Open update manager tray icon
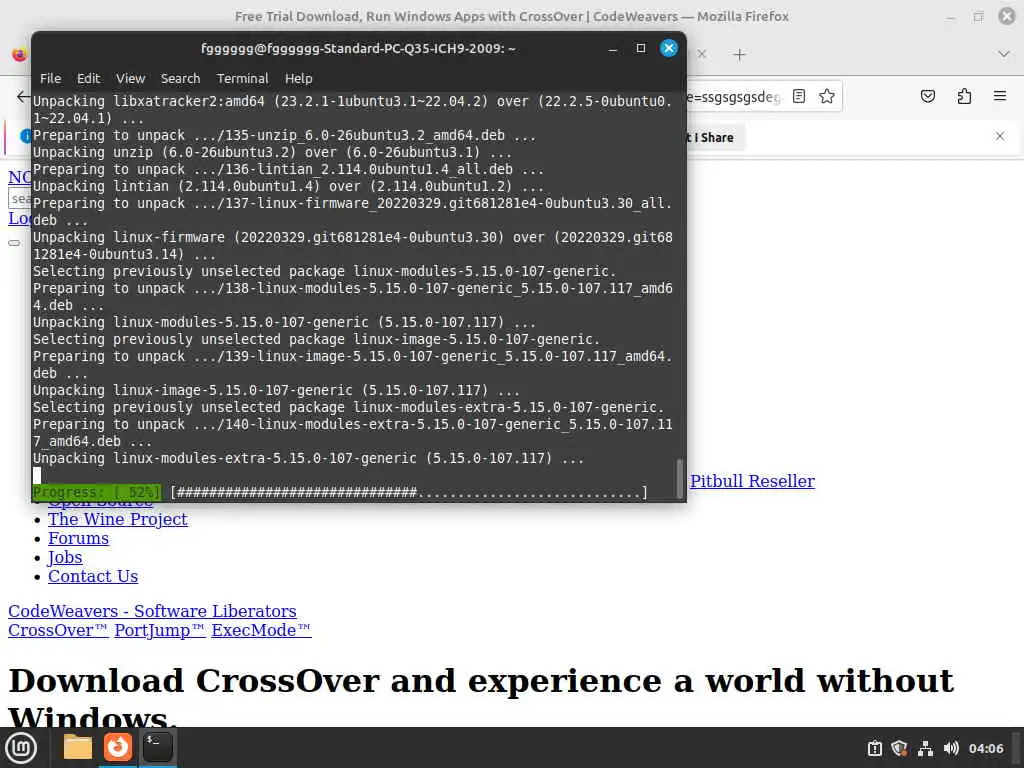Screen dimensions: 1024x768 (874, 748)
